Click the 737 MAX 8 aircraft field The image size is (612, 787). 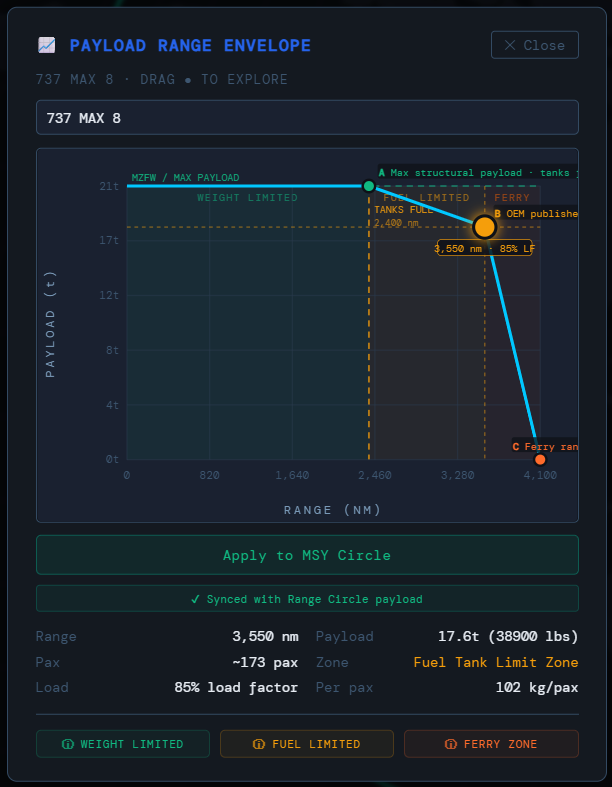307,117
